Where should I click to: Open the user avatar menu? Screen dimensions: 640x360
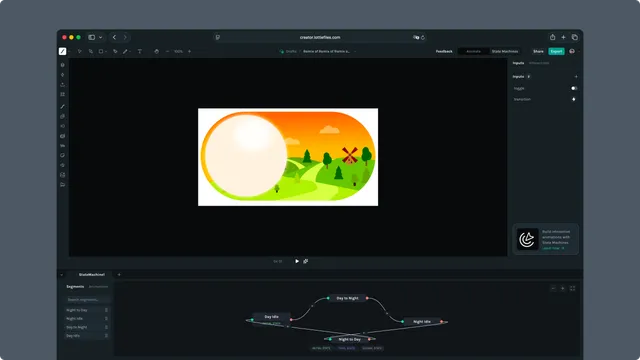tap(572, 51)
